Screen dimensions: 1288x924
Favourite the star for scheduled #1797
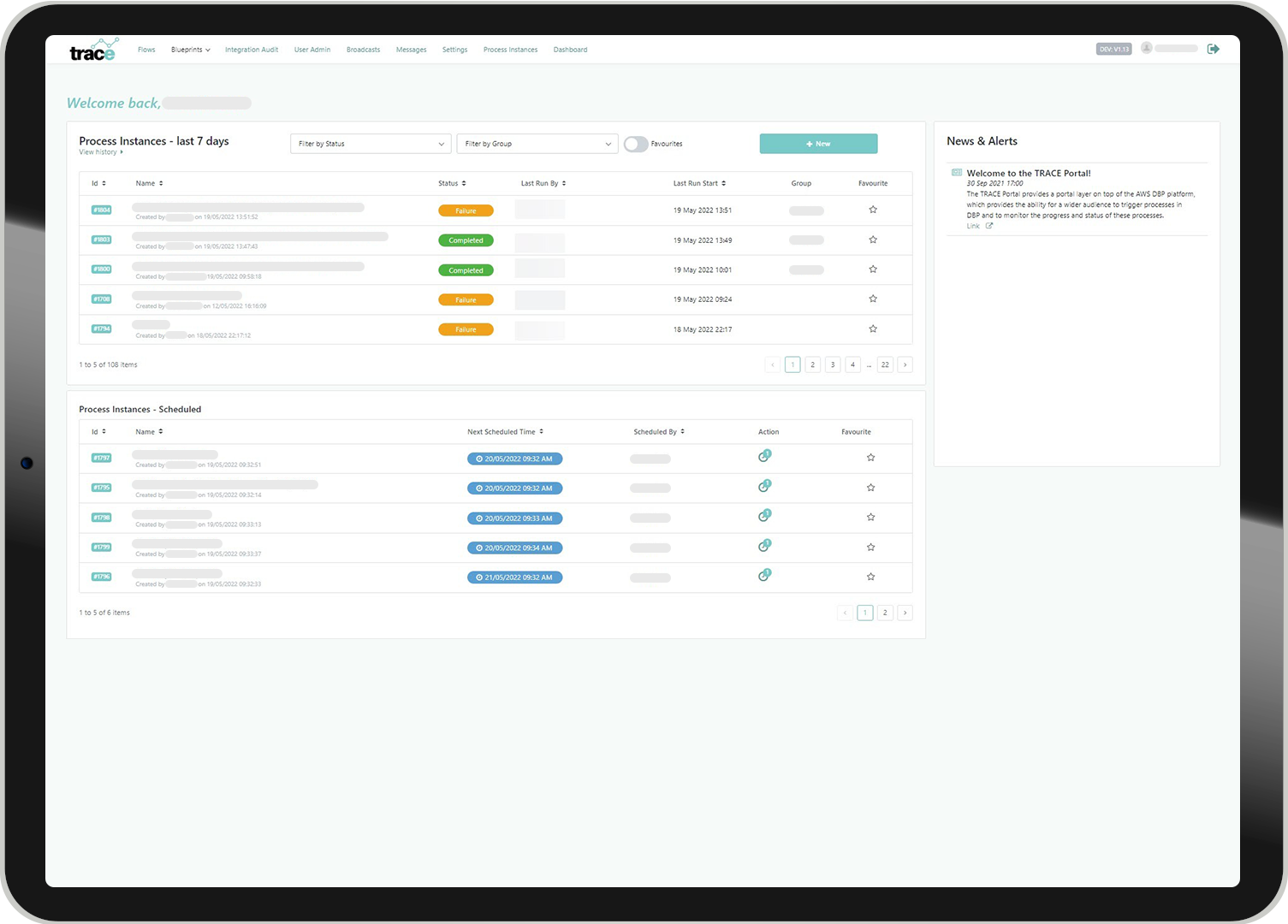coord(870,458)
